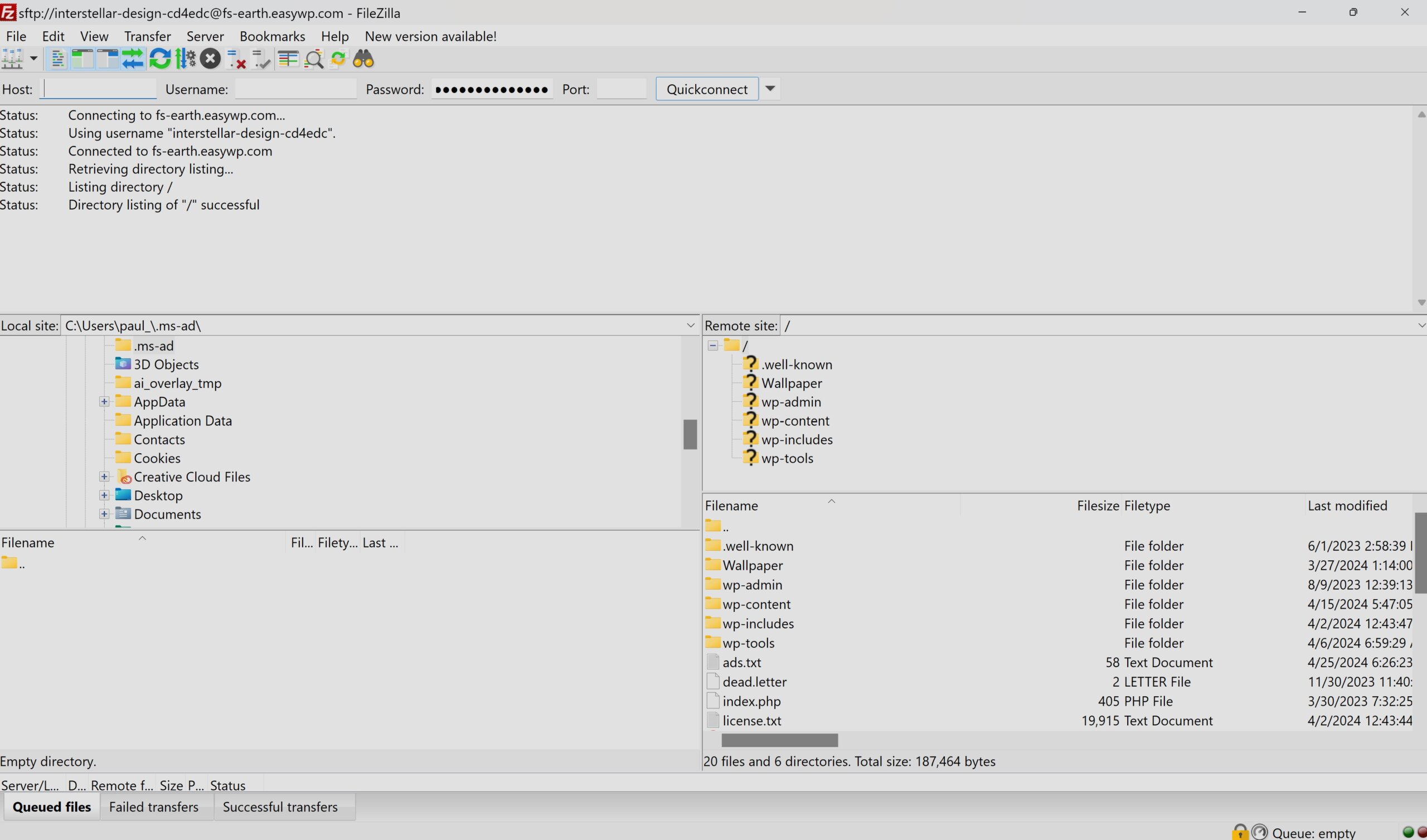Expand the Creative Cloud Files folder
Screen dimensions: 1427x840
(104, 477)
